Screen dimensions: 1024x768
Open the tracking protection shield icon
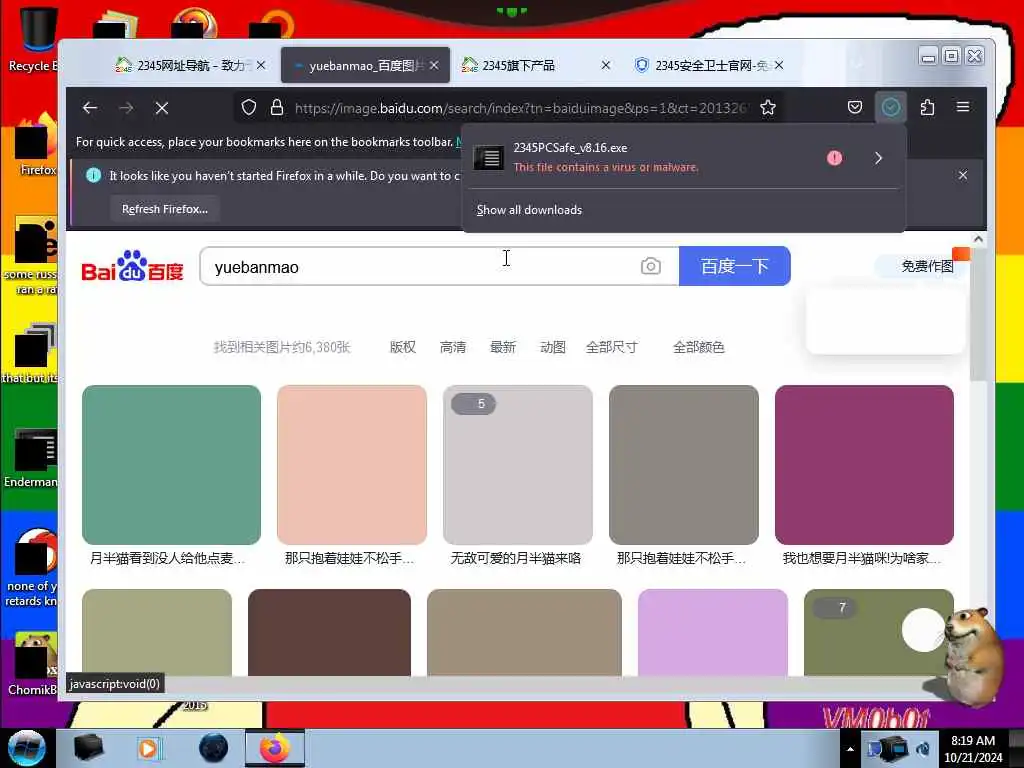click(248, 108)
